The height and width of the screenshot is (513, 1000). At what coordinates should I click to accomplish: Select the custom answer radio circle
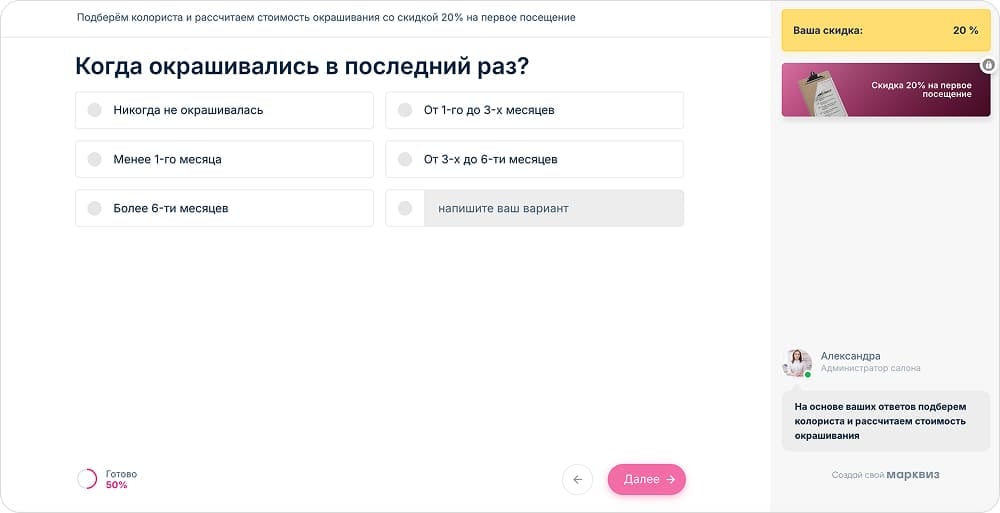405,208
